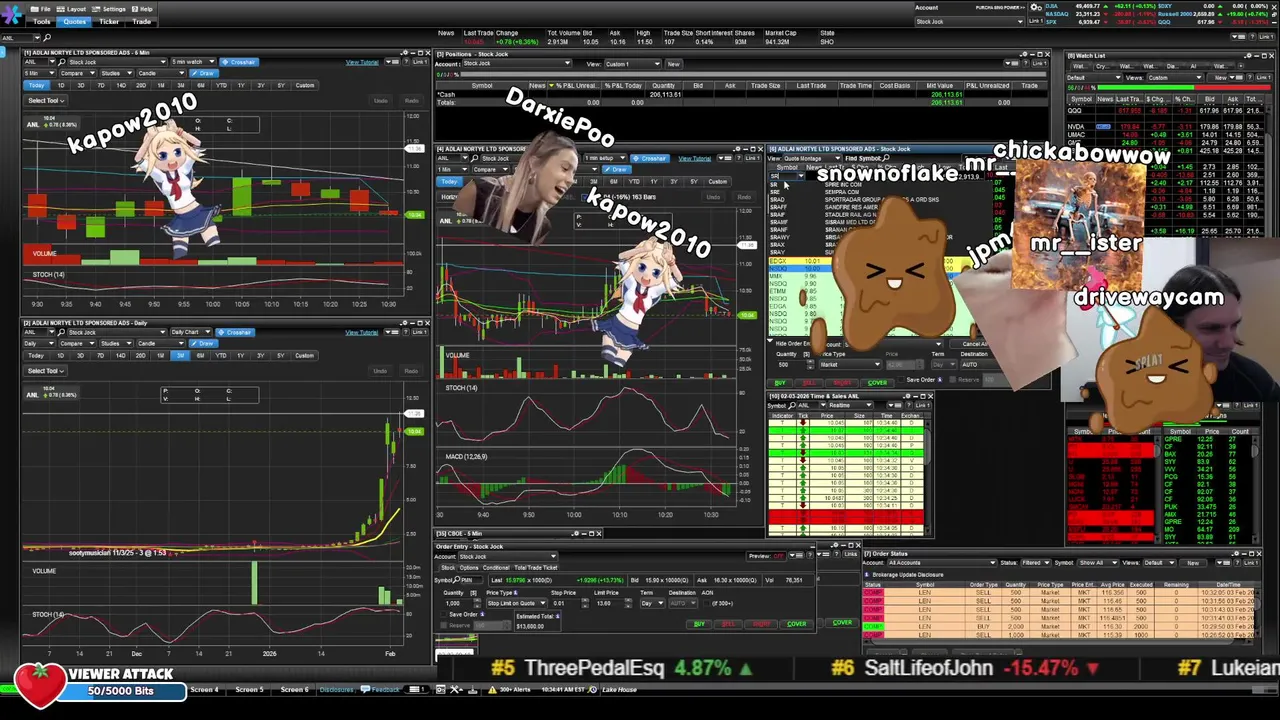1280x720 pixels.
Task: Open the Layout menu
Action: (70, 9)
